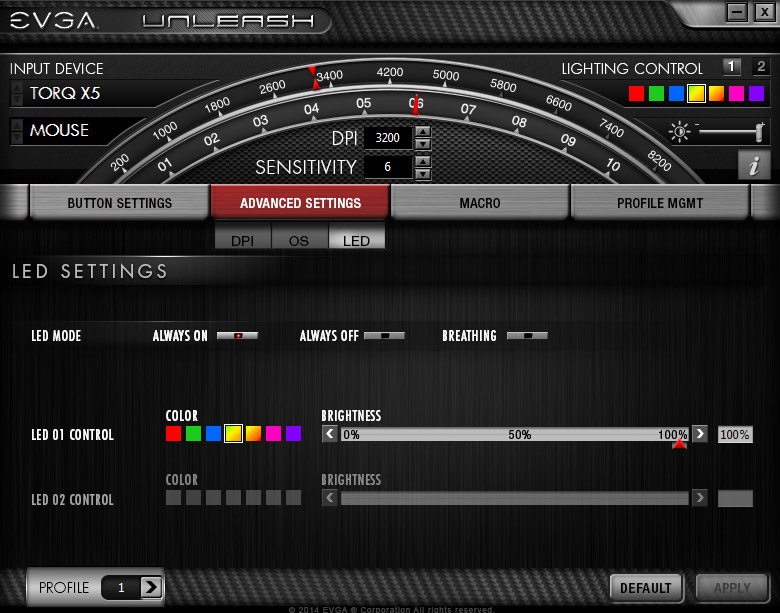This screenshot has width=780, height=613.
Task: Minimize the EVGA Unleash window
Action: [x=737, y=11]
